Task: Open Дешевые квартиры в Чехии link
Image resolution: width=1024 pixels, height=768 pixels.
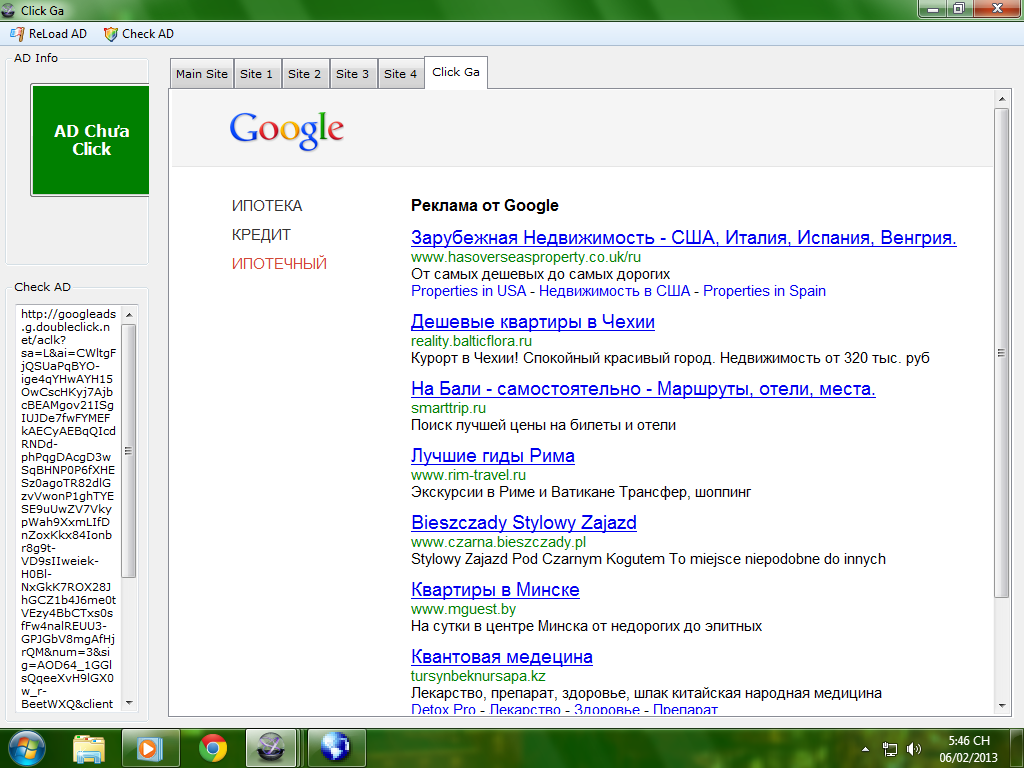Action: click(532, 321)
